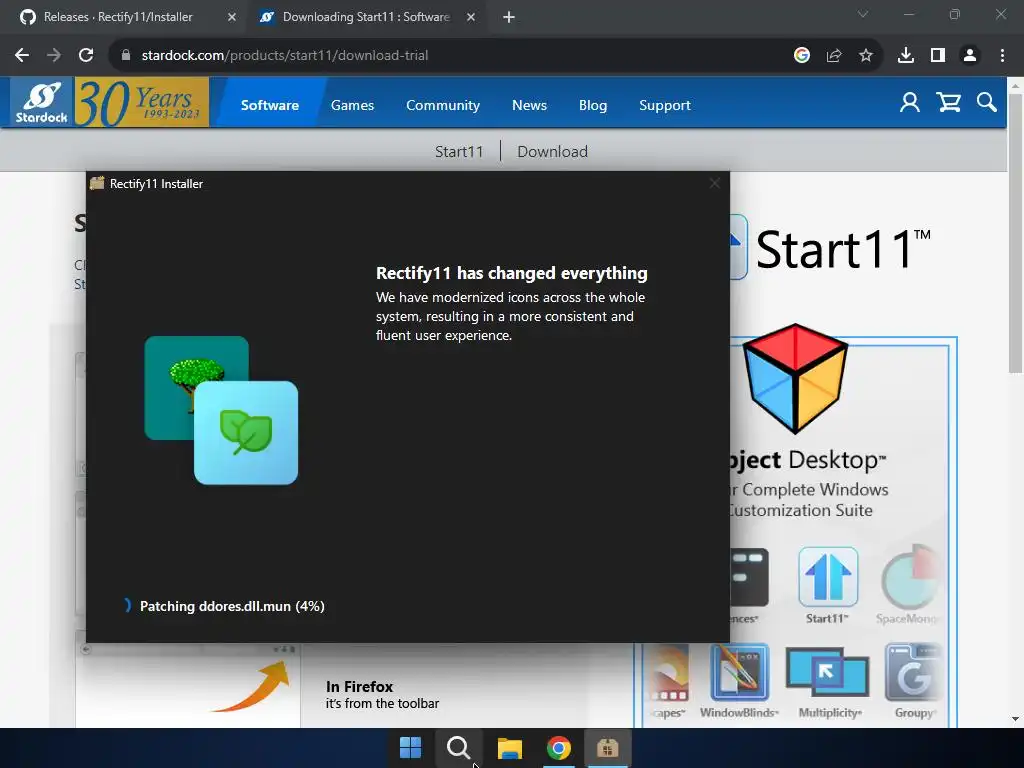Click the Patching ddores.dll.mun progress text

click(x=232, y=606)
